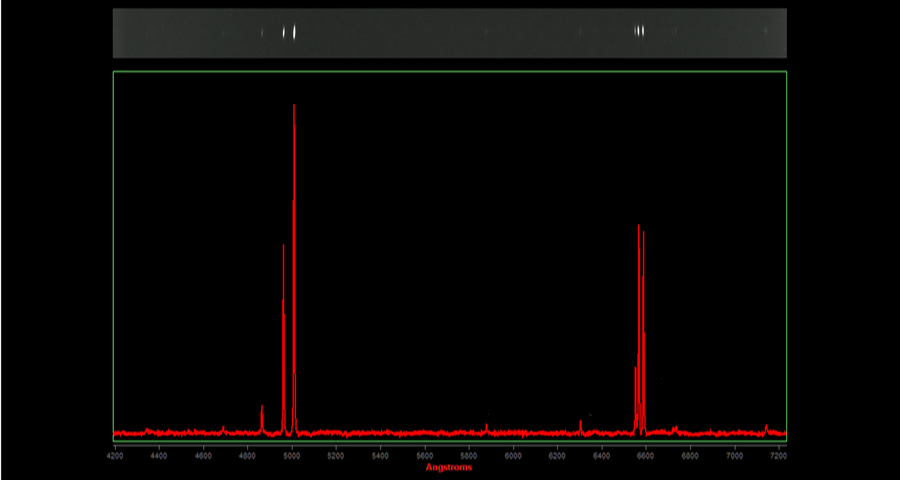The image size is (900, 480).
Task: Click the small peak near 4861 Angstroms
Action: 262,407
